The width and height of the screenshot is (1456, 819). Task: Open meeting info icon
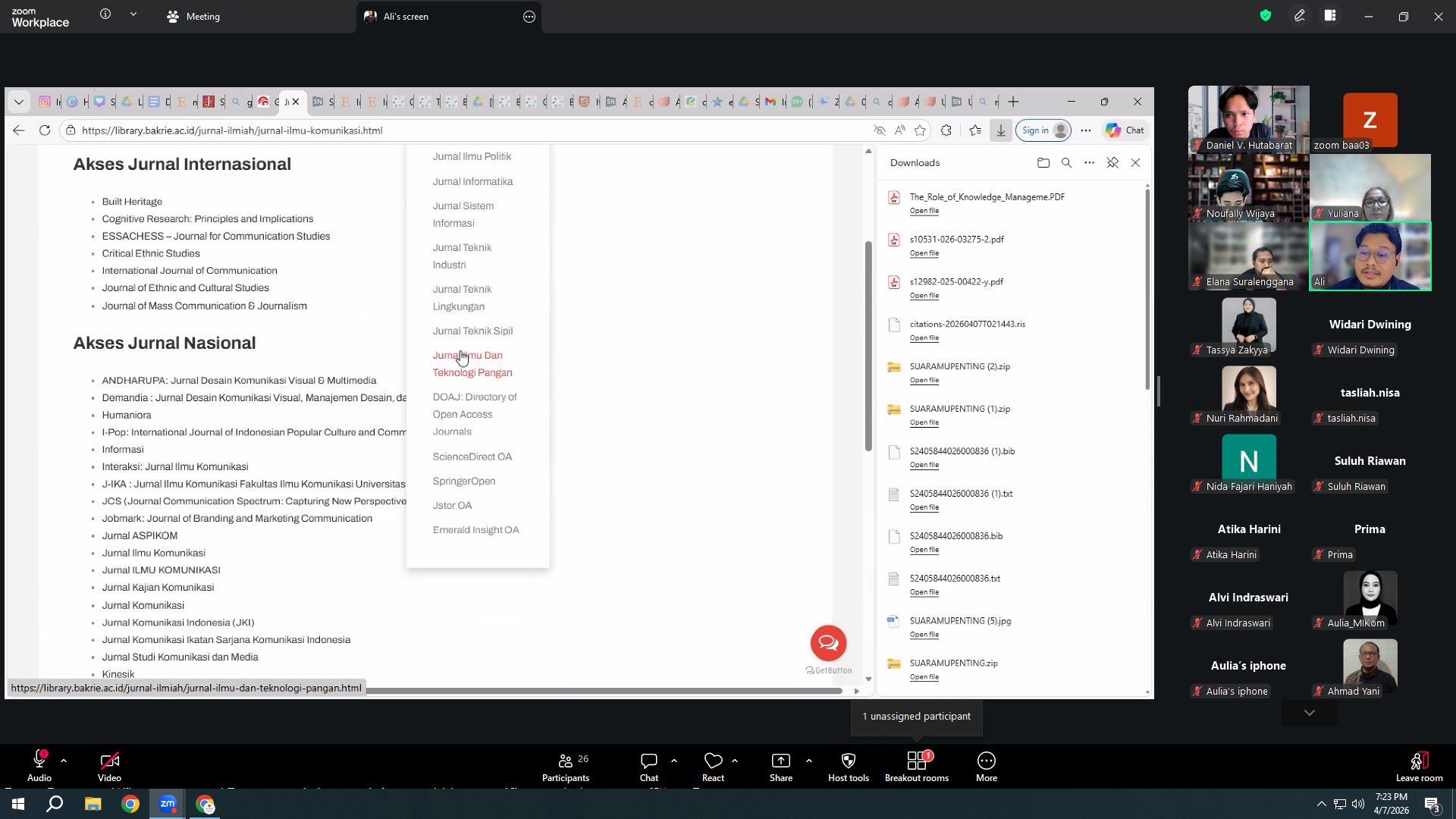[105, 14]
